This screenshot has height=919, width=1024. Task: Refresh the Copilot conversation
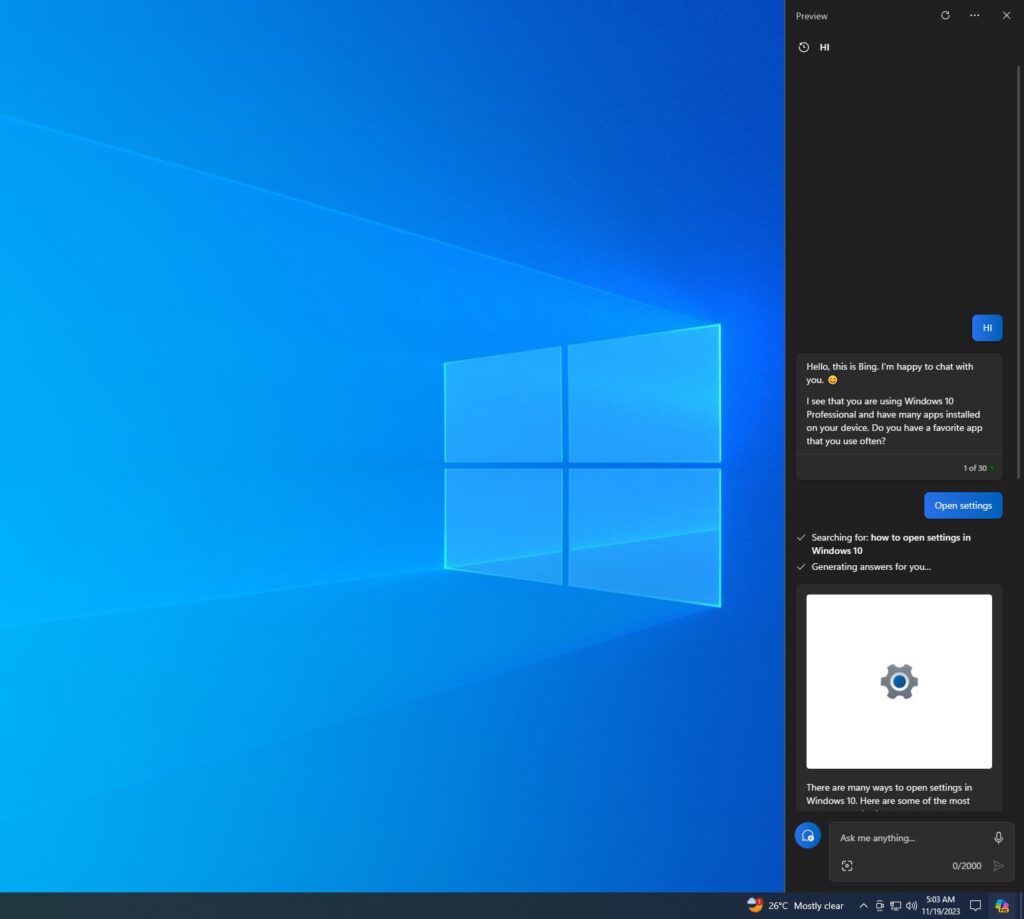944,15
